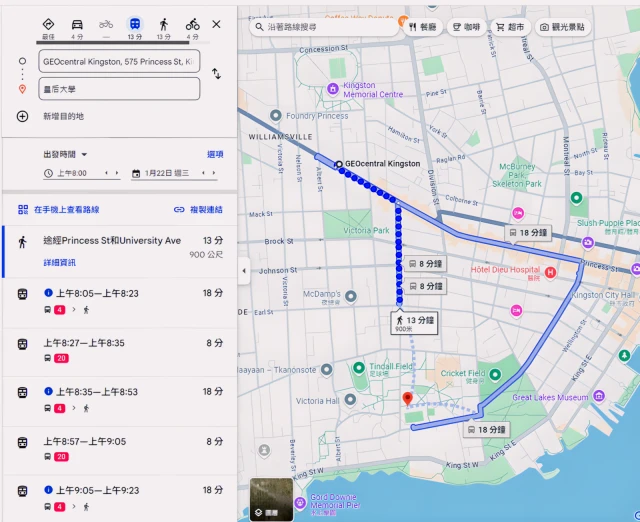The height and width of the screenshot is (522, 640).
Task: Click the upper 18 分鐘 bus label on Princess St
Action: 528,233
